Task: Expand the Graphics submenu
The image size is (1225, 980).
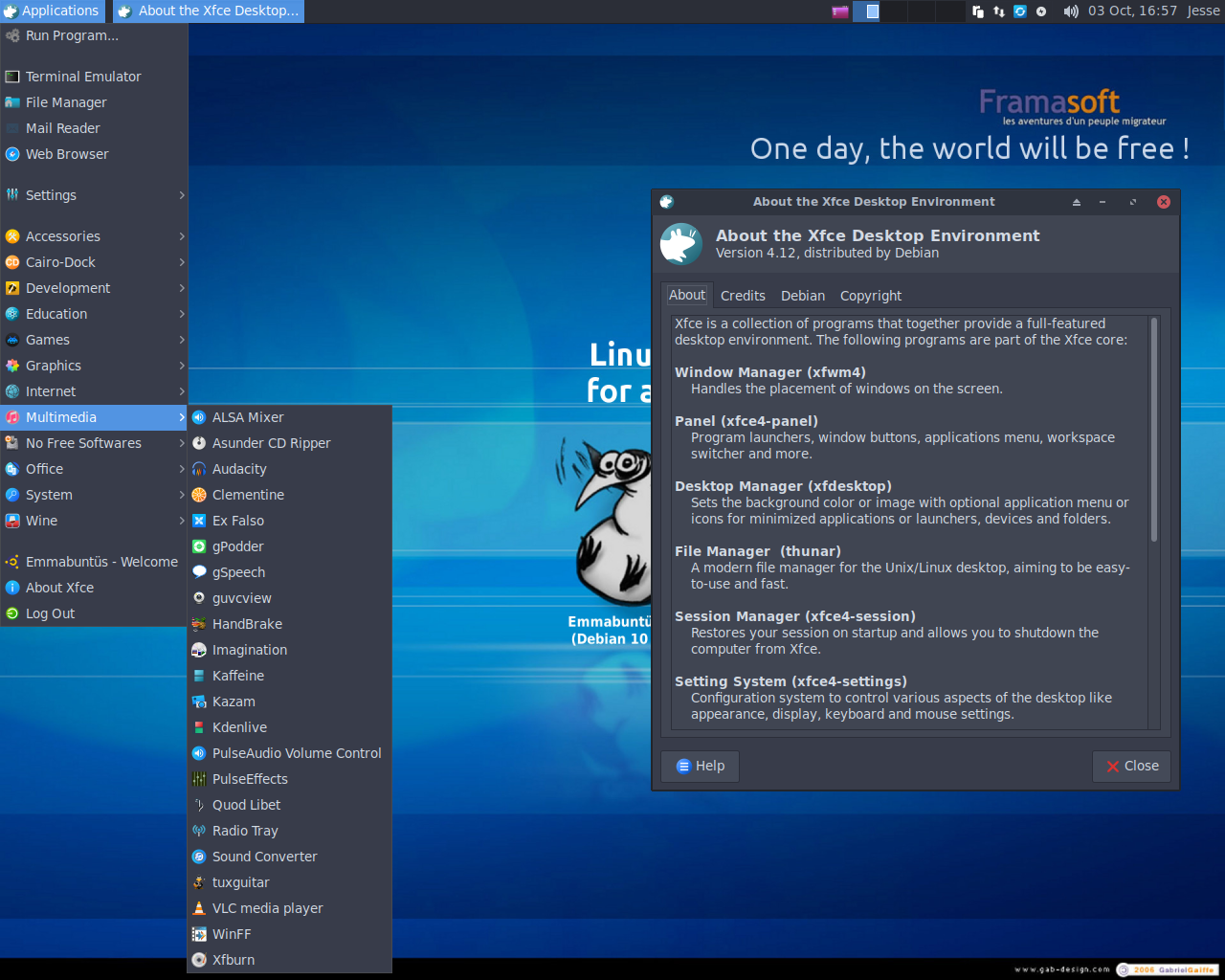Action: (x=94, y=366)
